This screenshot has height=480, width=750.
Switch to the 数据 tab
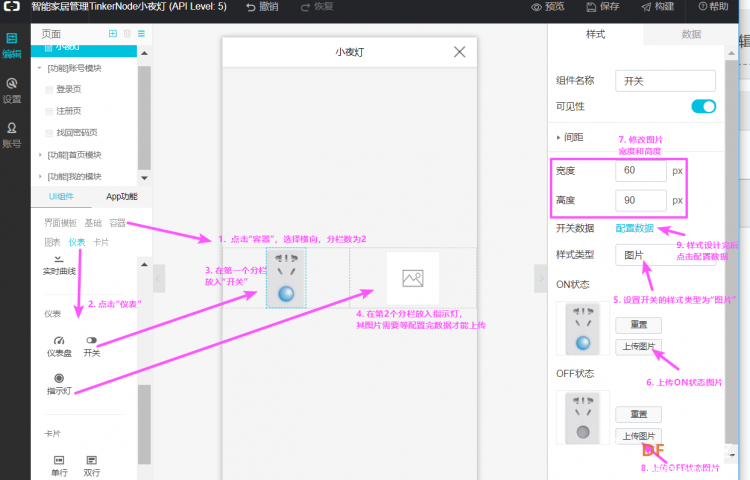691,34
